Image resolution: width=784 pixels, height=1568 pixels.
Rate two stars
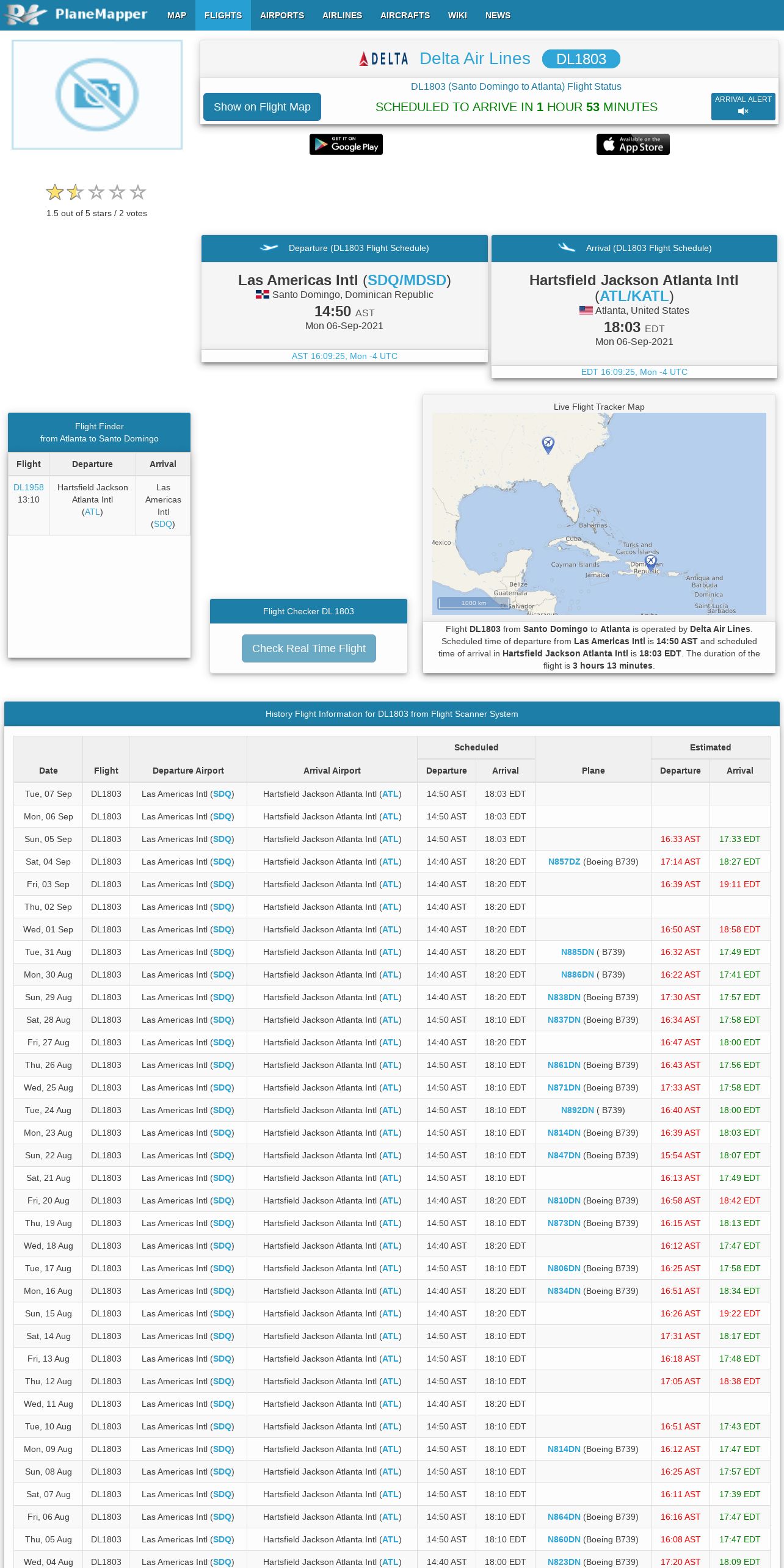(76, 192)
